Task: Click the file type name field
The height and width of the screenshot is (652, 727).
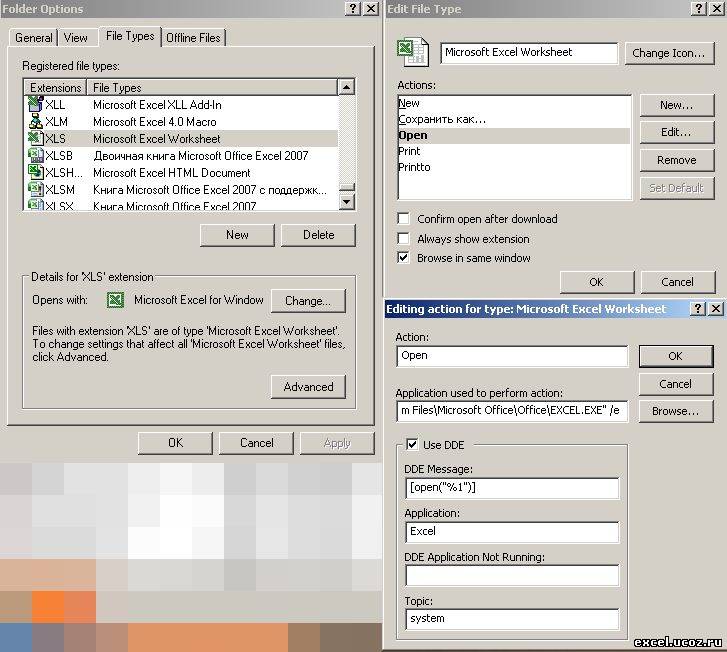Action: 529,52
